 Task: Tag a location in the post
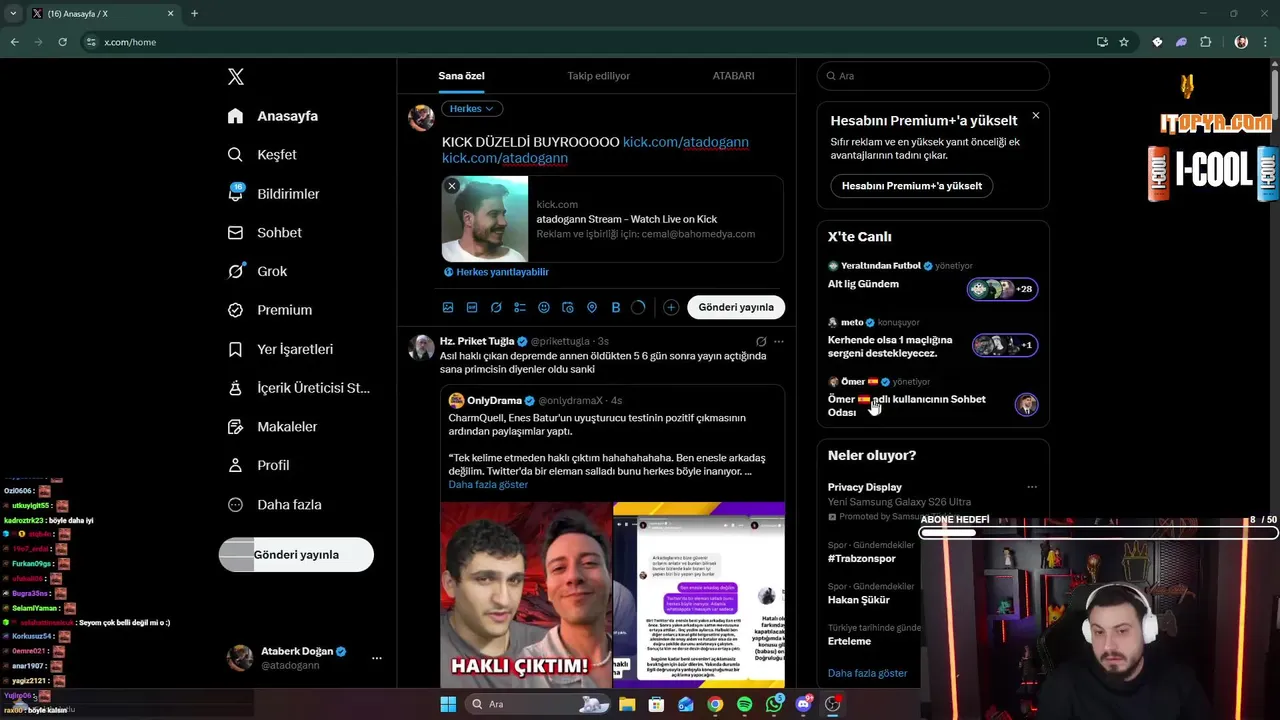[x=592, y=307]
